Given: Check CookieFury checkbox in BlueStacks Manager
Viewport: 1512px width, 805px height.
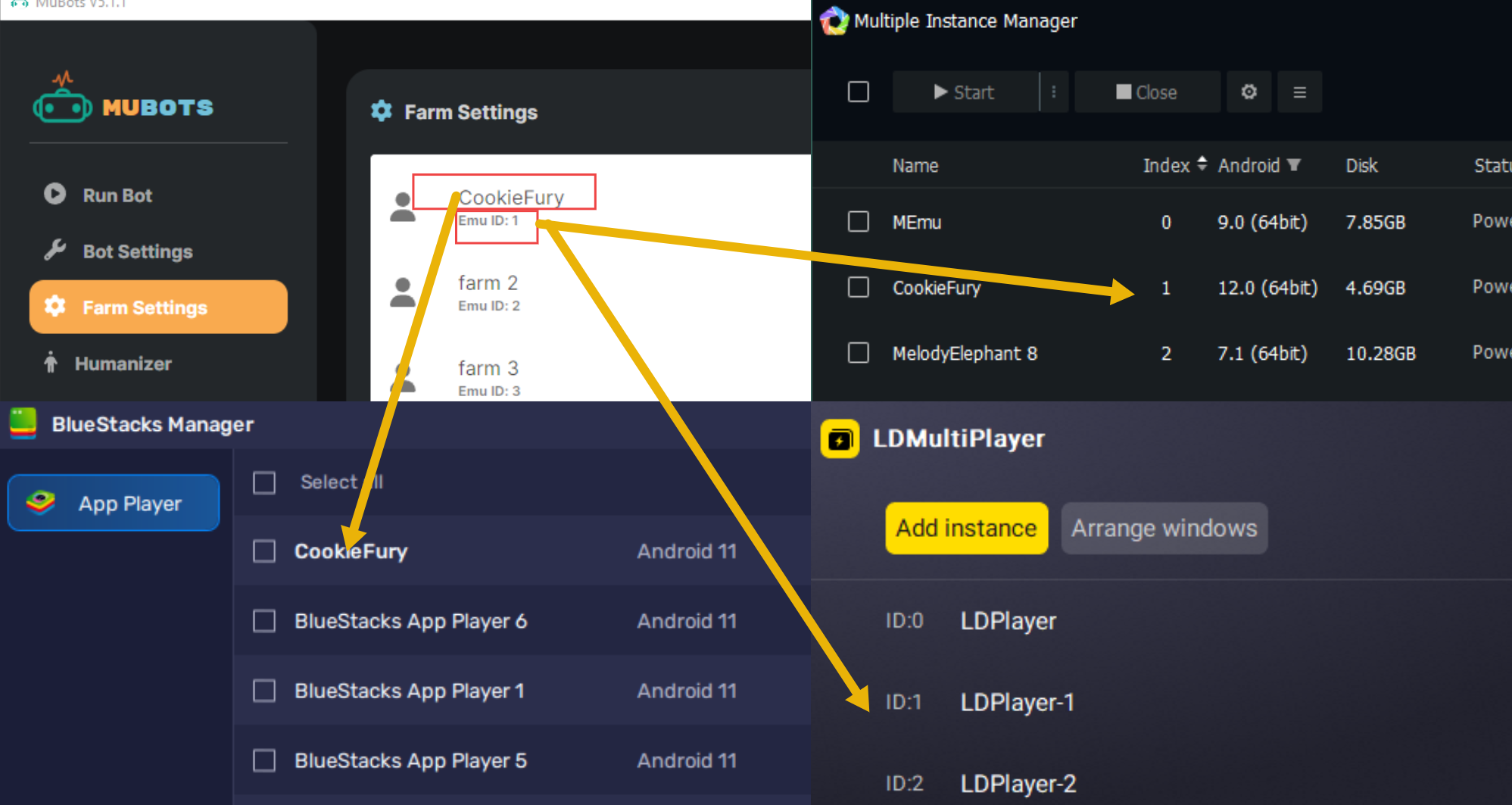Looking at the screenshot, I should point(263,551).
